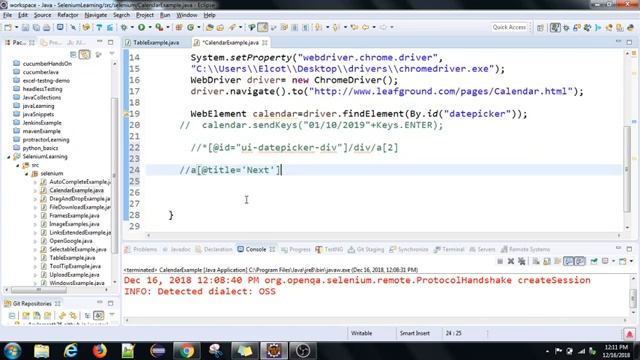Open DragAndDropExample.java in tree
This screenshot has width=640, height=360.
click(x=80, y=199)
